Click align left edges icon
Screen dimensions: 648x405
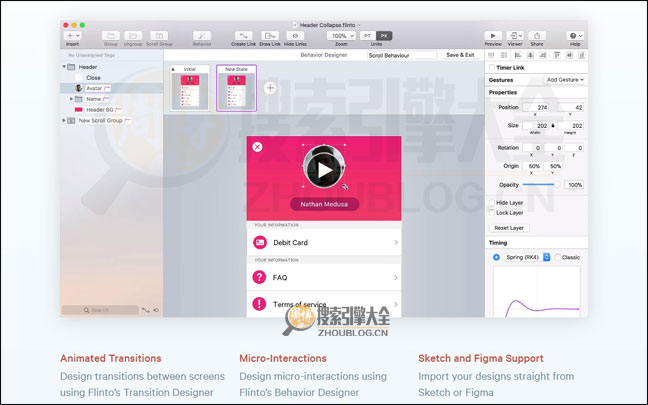tap(518, 55)
